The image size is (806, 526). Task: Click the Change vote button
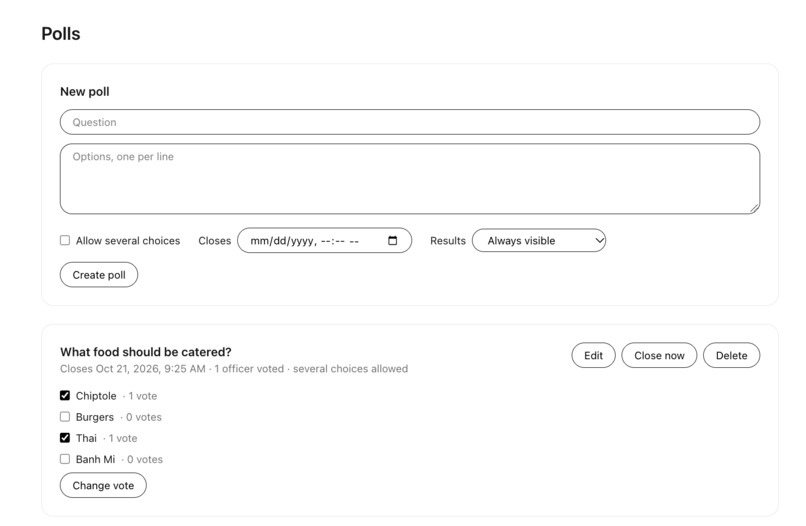tap(103, 485)
